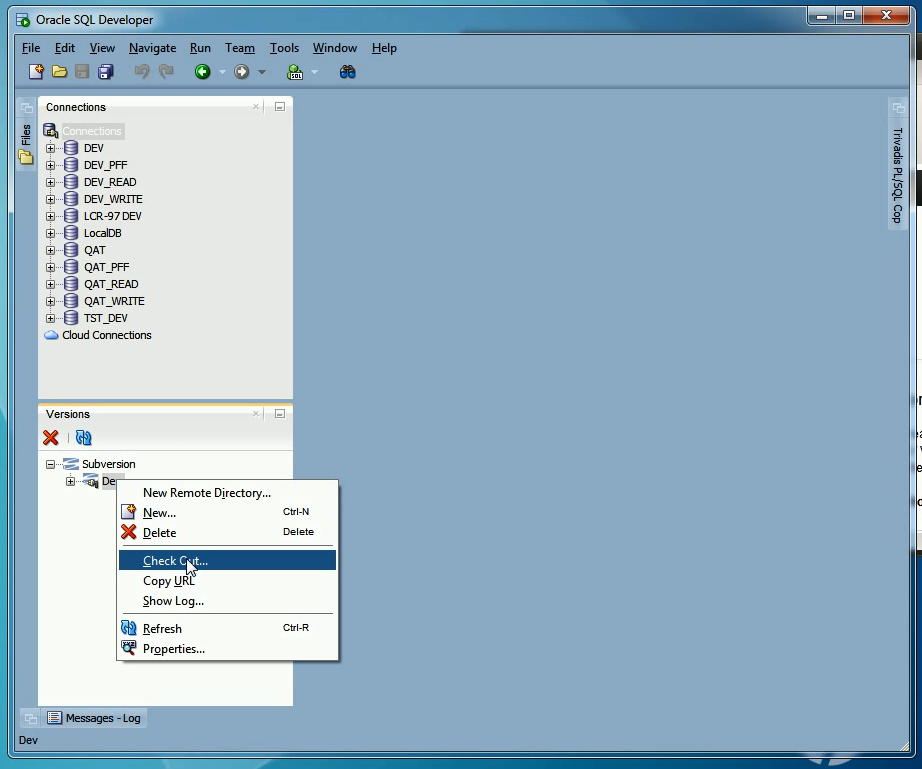Click the Messages - Log icon
Viewport: 922px width, 769px height.
[55, 718]
